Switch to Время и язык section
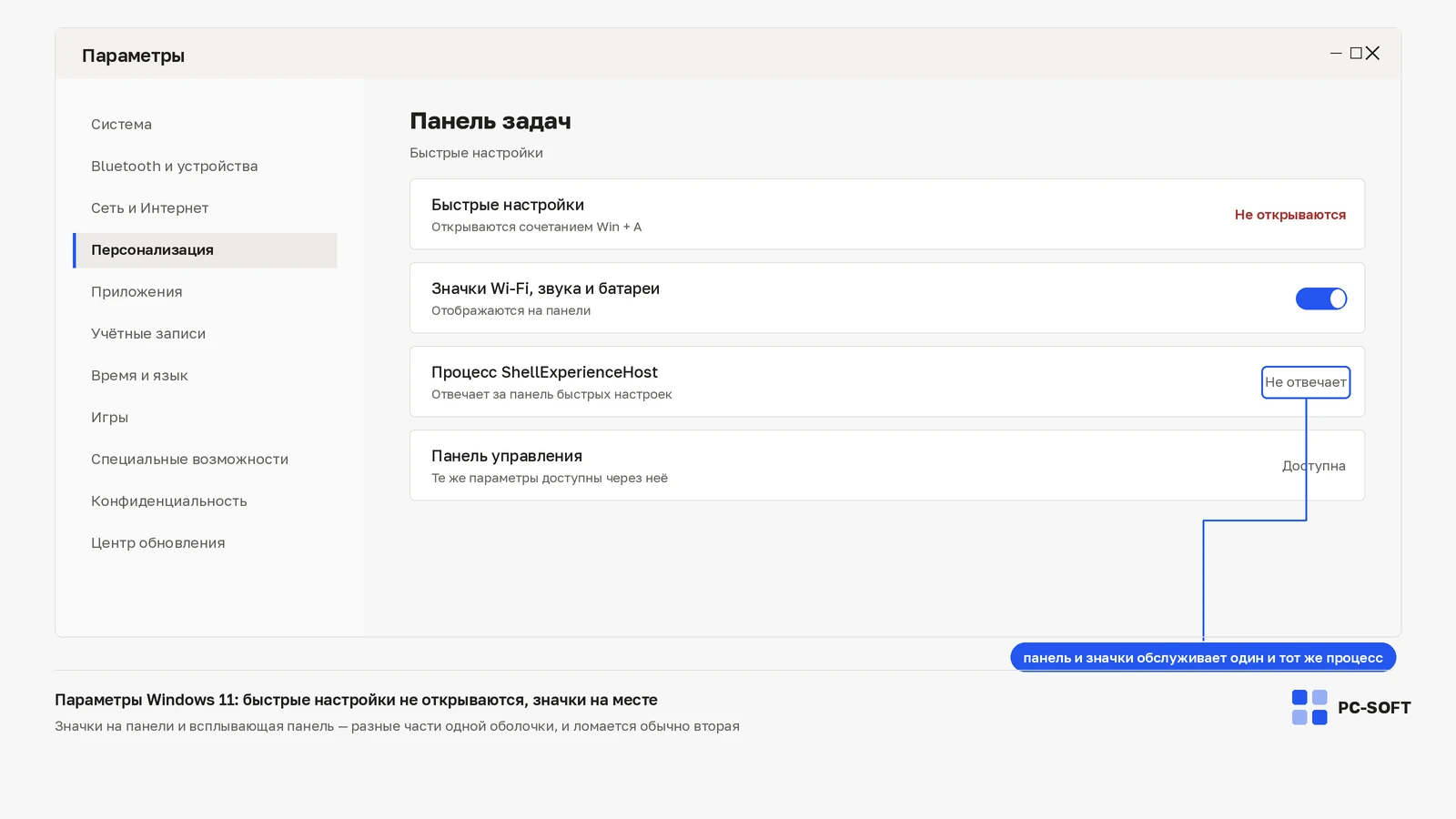1456x819 pixels. click(139, 376)
